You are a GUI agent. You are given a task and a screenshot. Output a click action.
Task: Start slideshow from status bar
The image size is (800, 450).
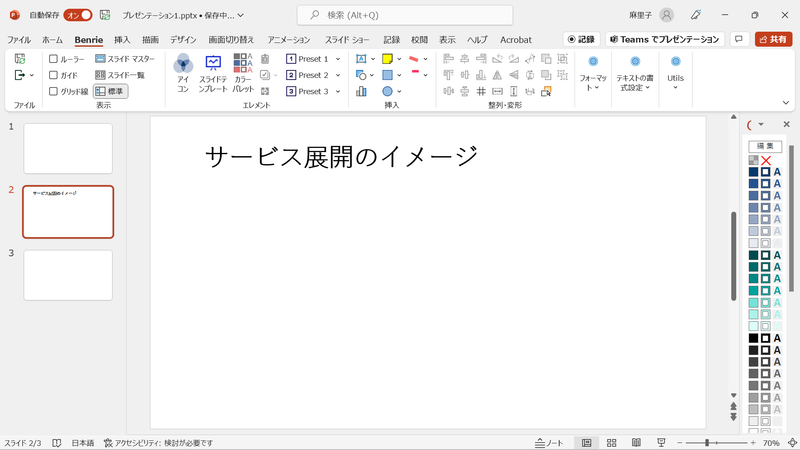[x=661, y=443]
